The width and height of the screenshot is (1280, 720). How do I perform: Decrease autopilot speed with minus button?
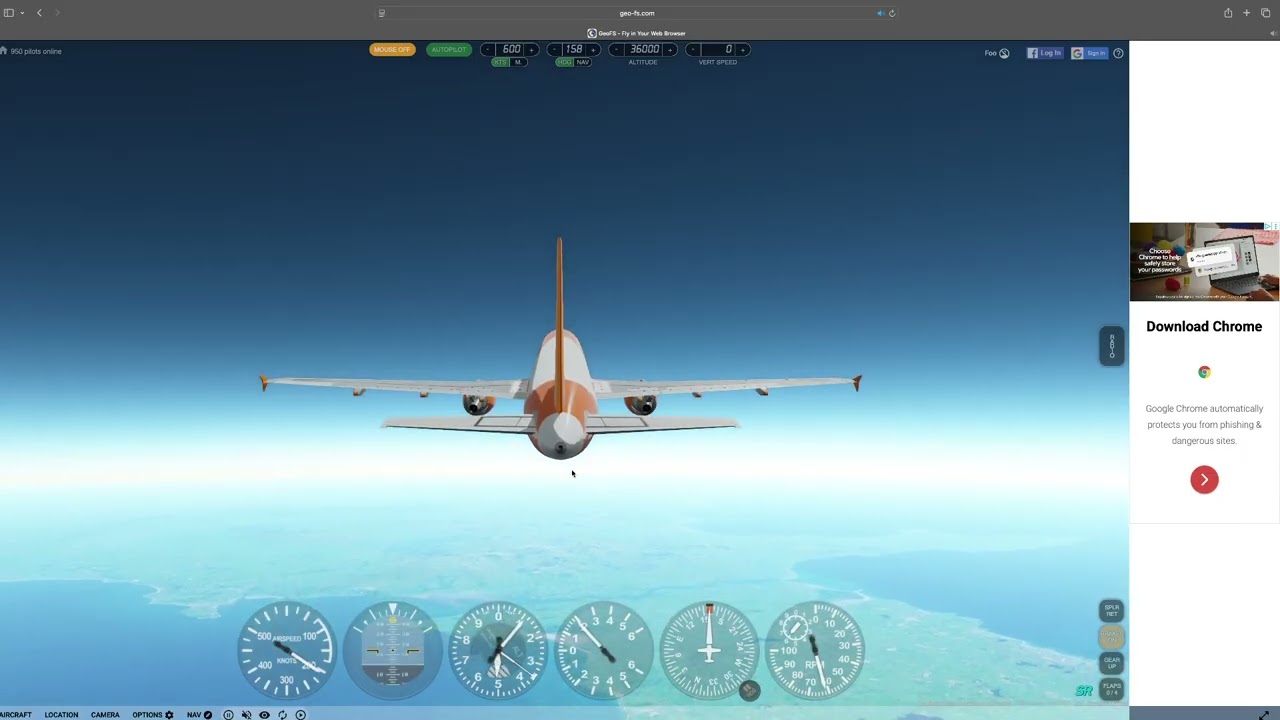coord(487,49)
